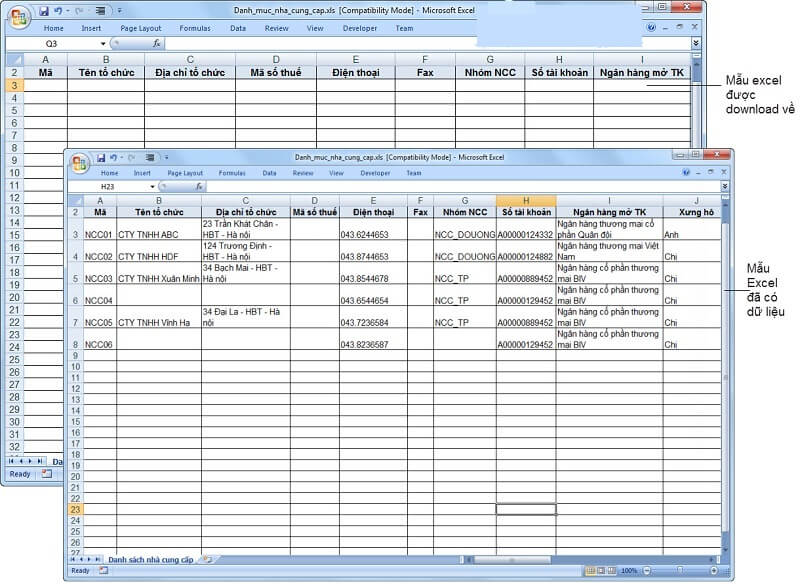Click Save icon in front window's quick access toolbar
This screenshot has height=584, width=800.
(101, 158)
